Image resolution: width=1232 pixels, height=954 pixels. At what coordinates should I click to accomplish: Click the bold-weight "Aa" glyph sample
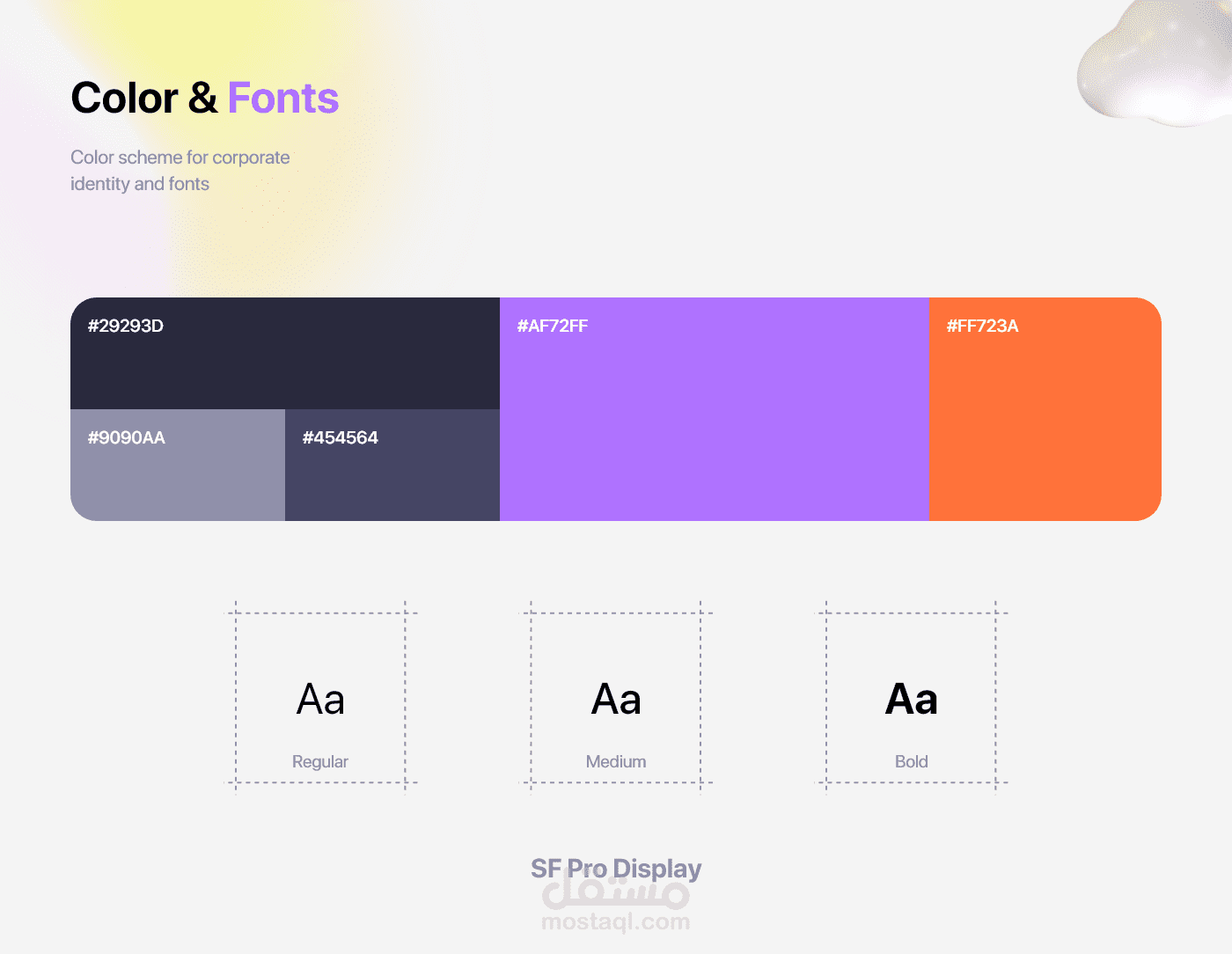pyautogui.click(x=912, y=700)
